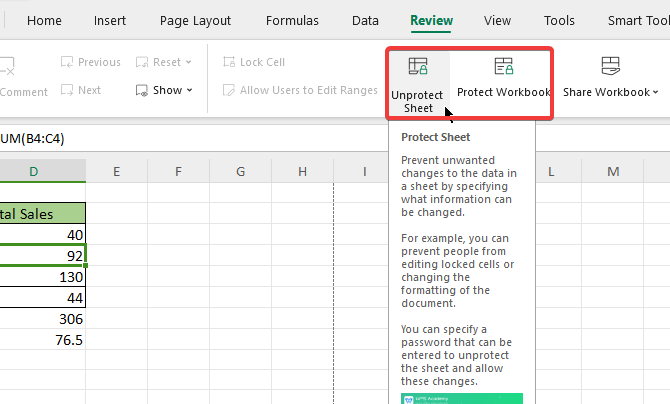The width and height of the screenshot is (670, 404).
Task: Click the WPS Academy tooltip thumbnail
Action: (461, 398)
